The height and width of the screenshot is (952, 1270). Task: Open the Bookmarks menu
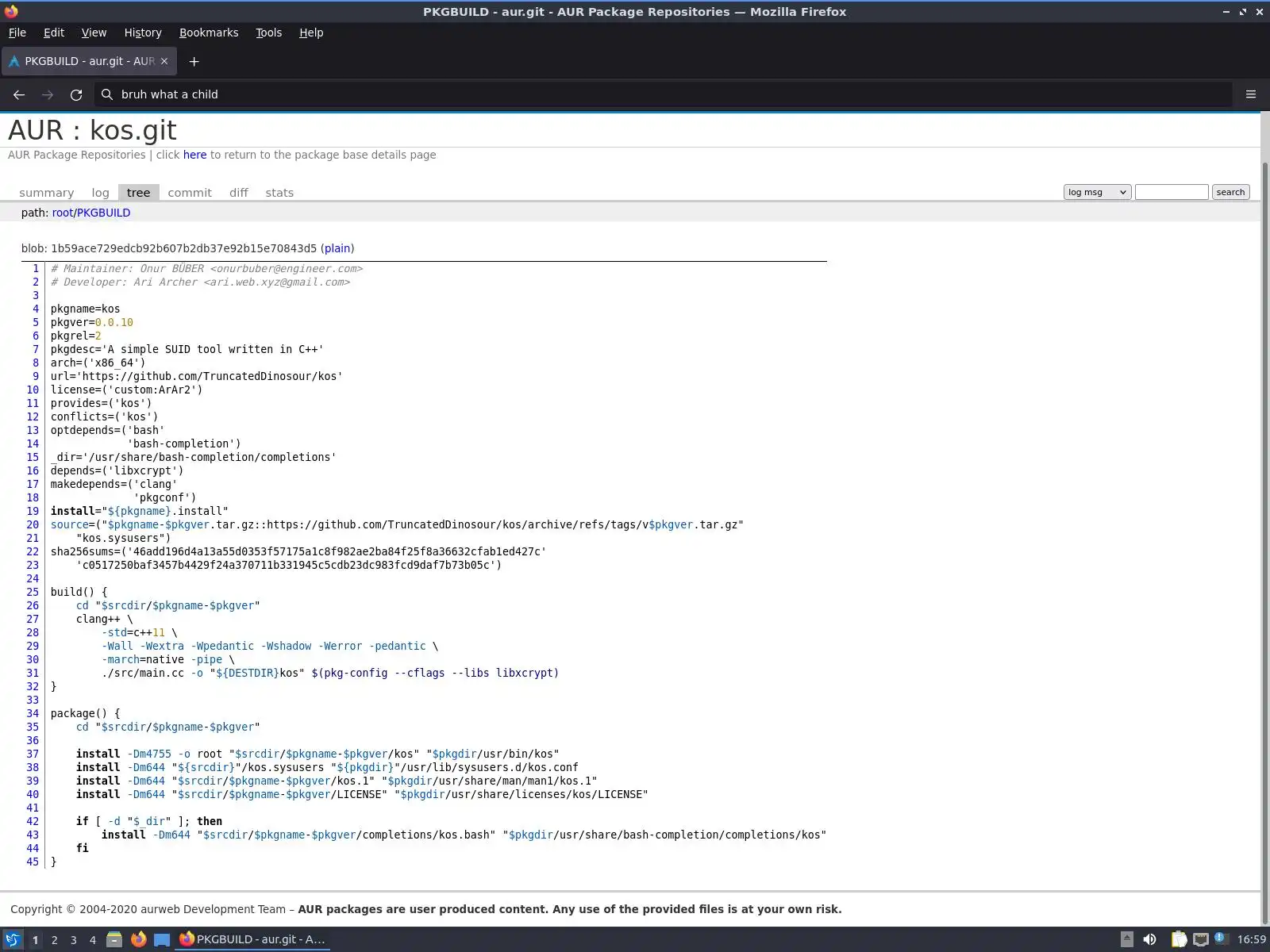(x=209, y=33)
